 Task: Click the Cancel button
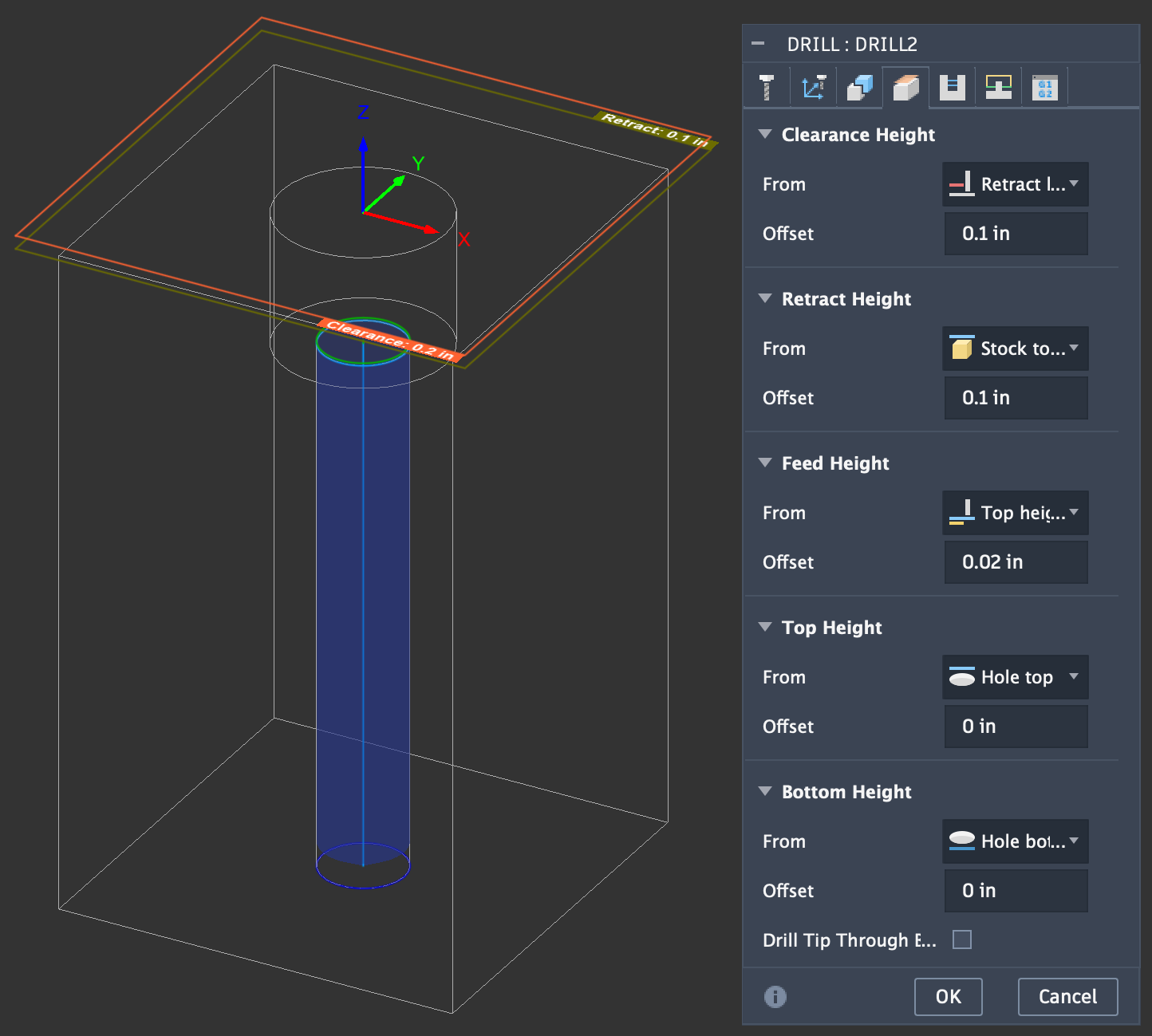[x=1067, y=997]
